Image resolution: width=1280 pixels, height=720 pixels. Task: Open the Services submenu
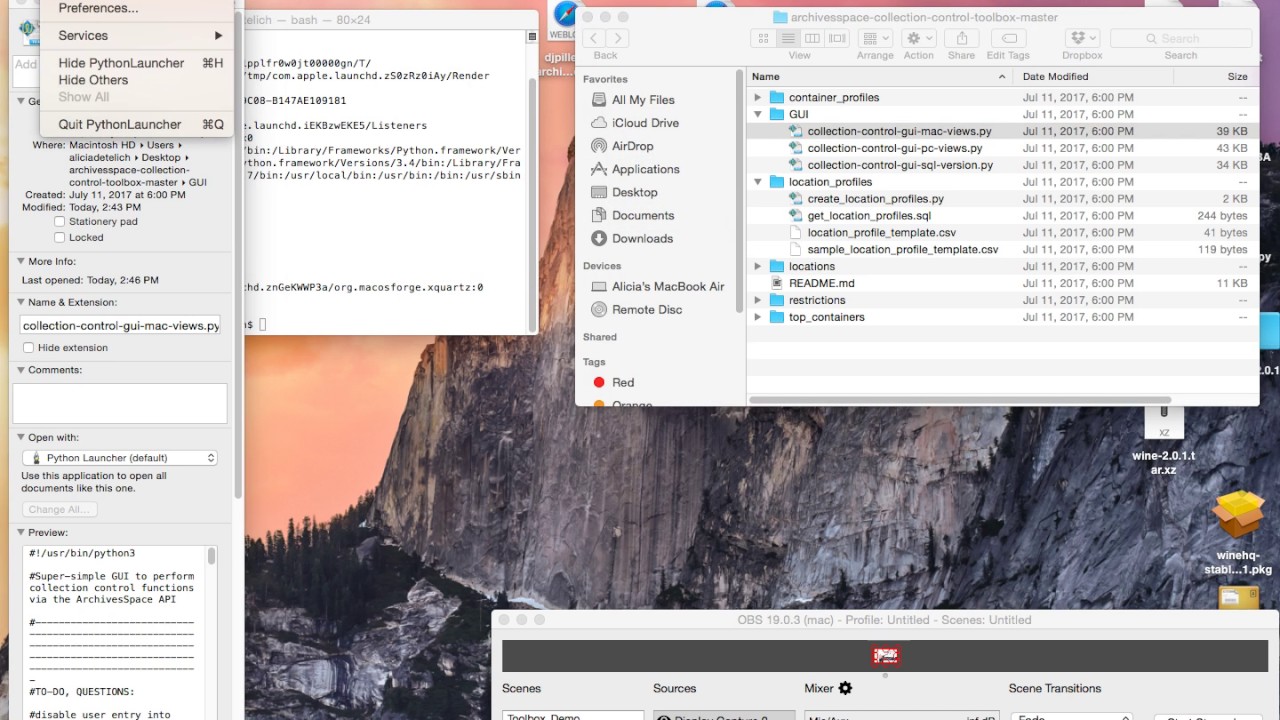click(x=136, y=35)
